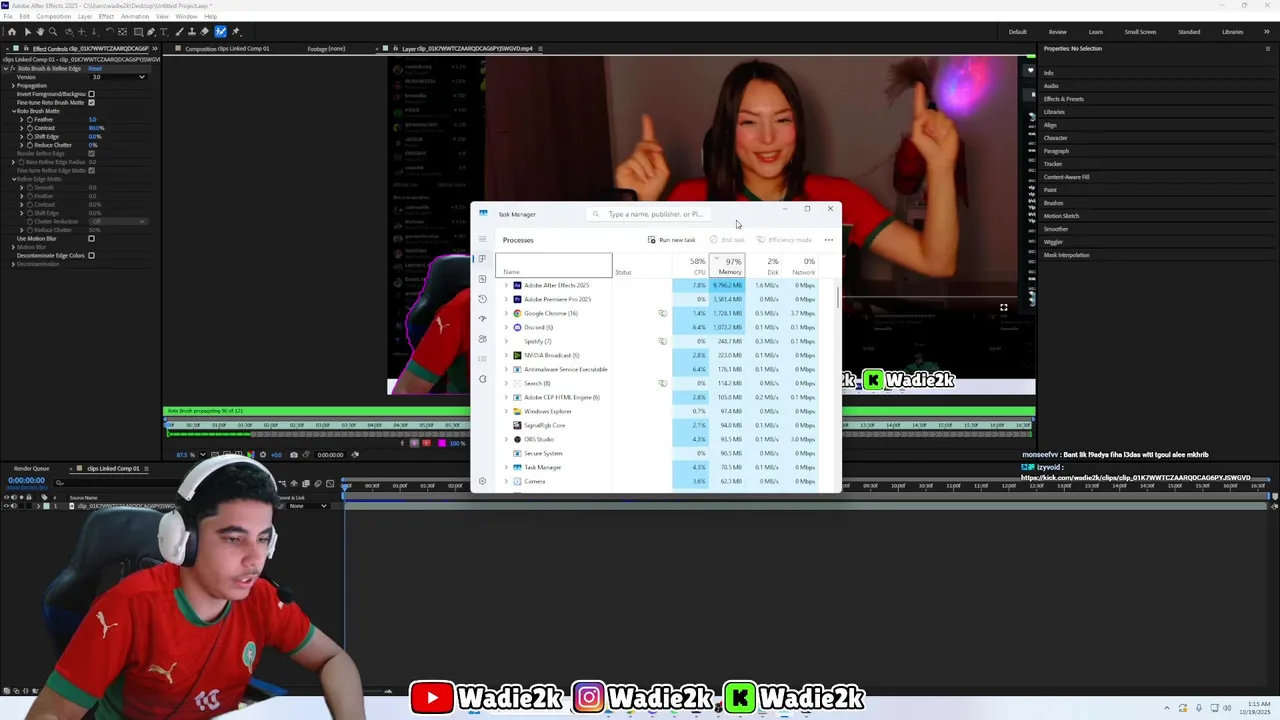The width and height of the screenshot is (1280, 720).
Task: Select the Puppet Pin tool
Action: click(236, 32)
